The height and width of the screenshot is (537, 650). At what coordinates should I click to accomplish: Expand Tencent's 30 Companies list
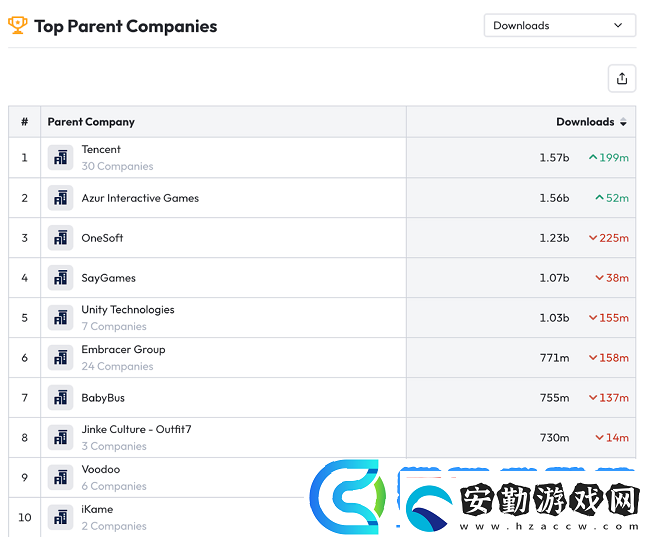point(117,166)
